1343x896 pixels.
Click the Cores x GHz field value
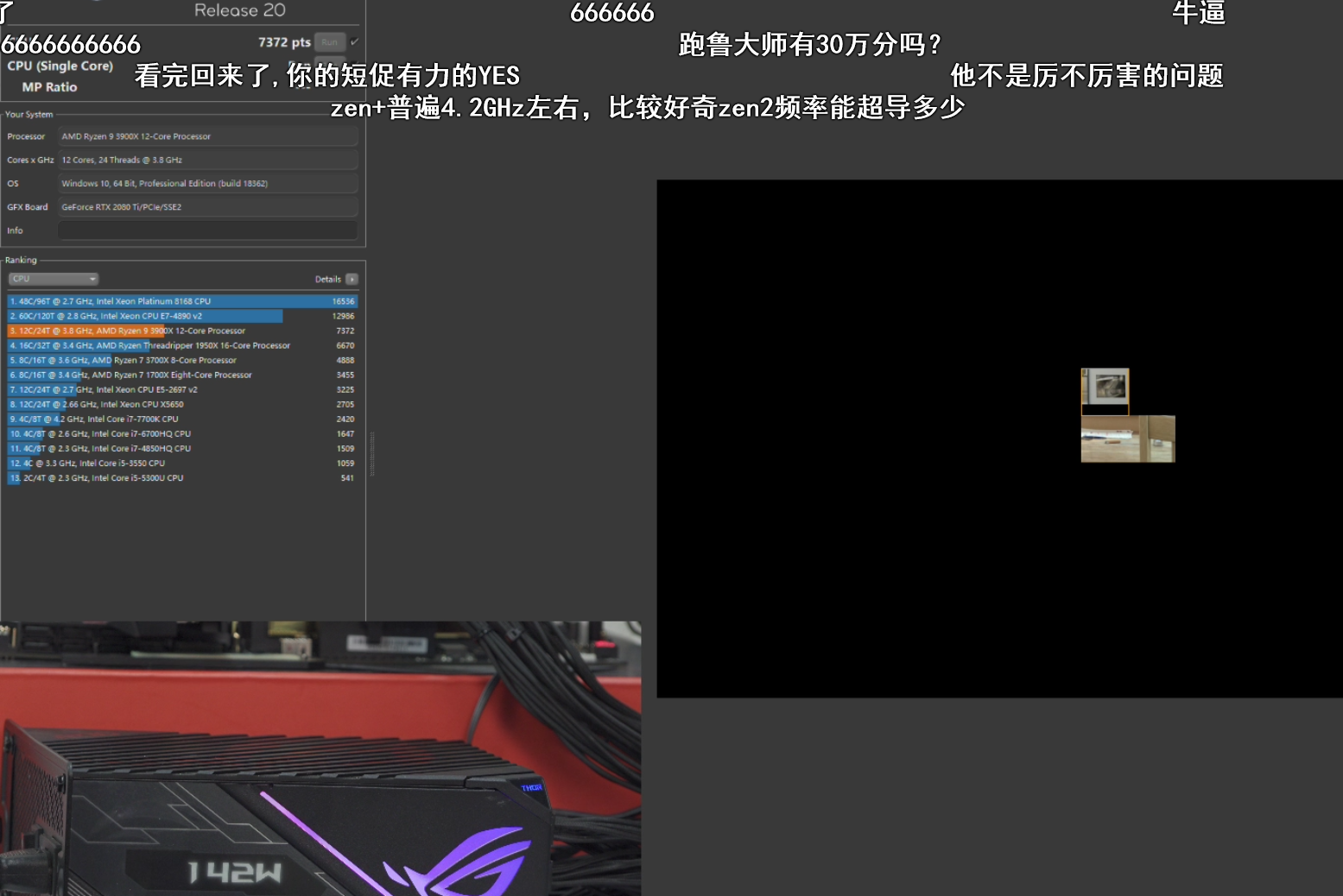tap(207, 160)
